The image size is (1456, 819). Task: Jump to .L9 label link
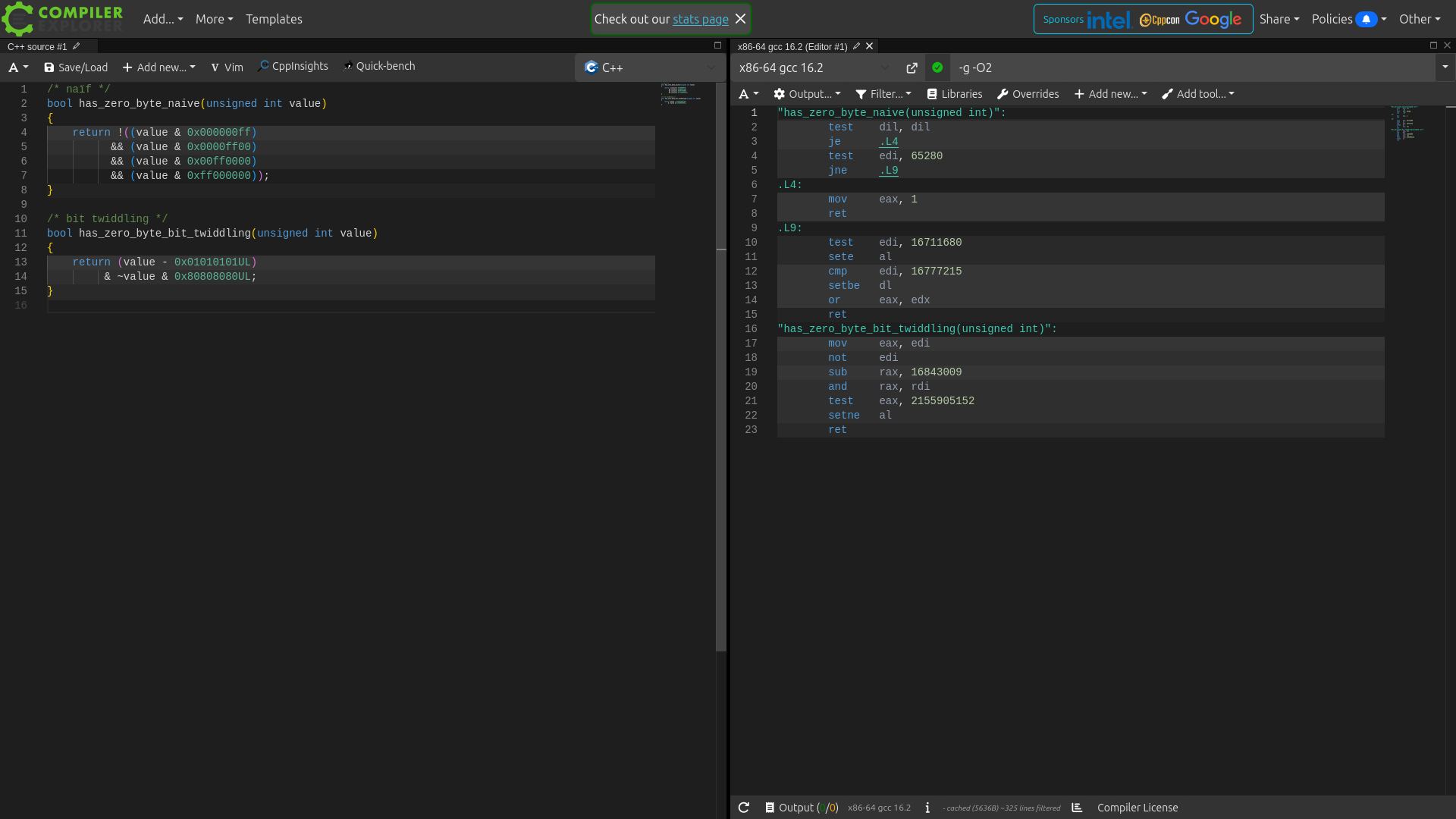pos(889,171)
